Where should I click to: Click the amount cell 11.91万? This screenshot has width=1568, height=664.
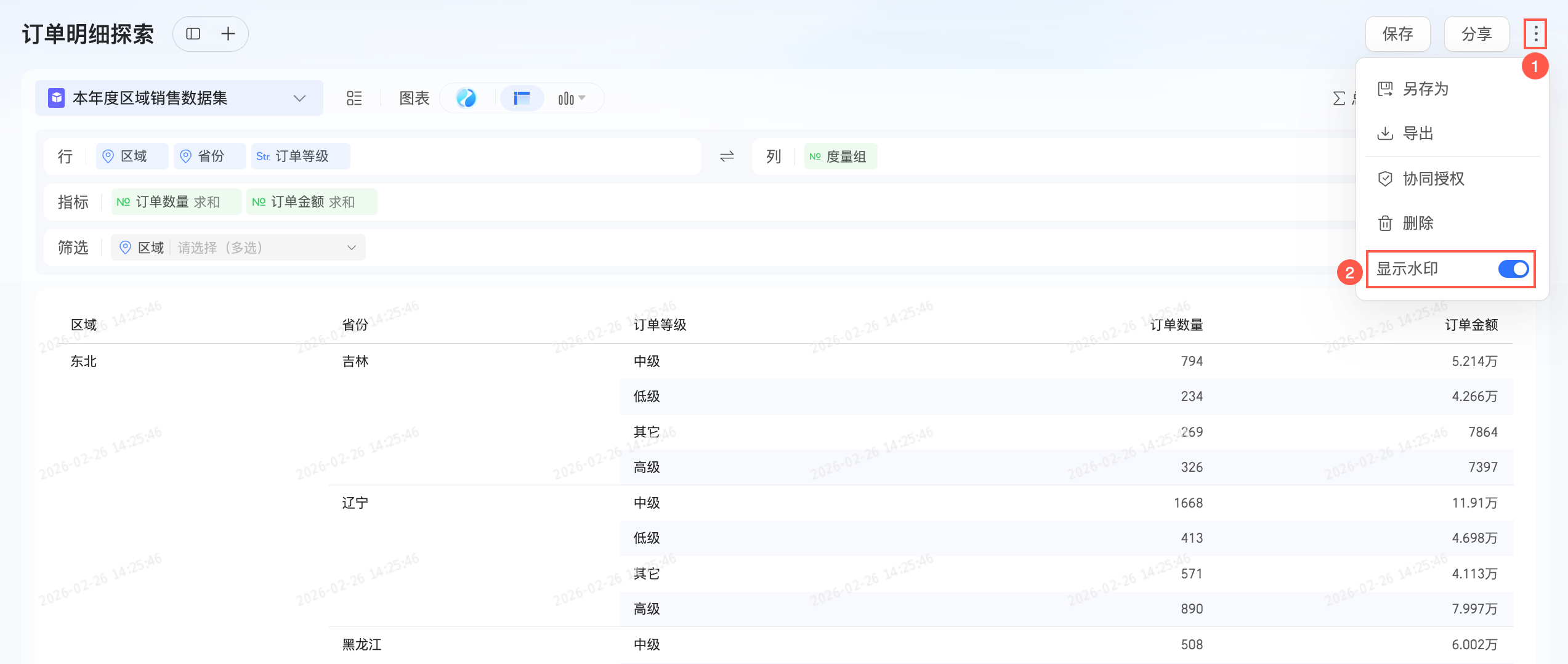tap(1474, 503)
